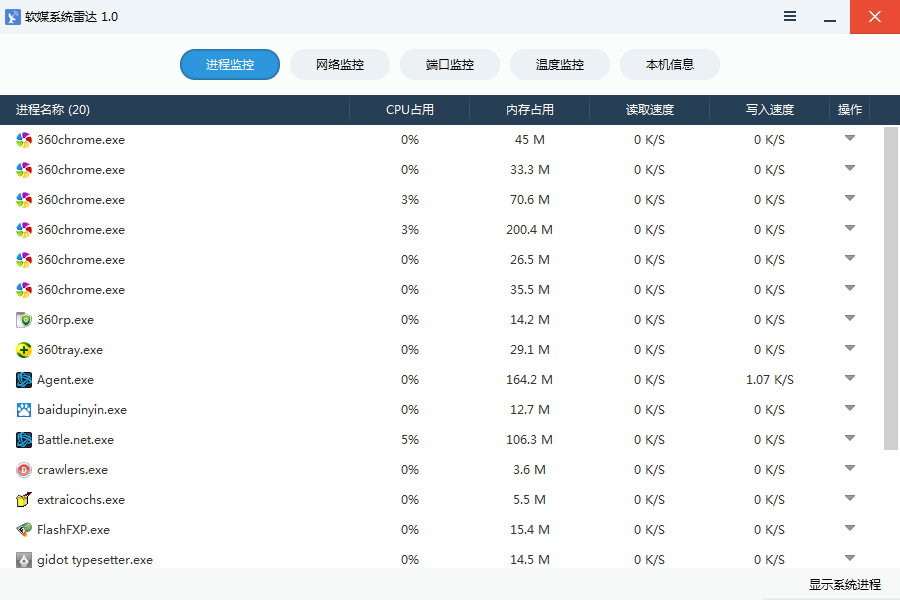Sort by 写入速度 column header
900x600 pixels.
tap(769, 110)
